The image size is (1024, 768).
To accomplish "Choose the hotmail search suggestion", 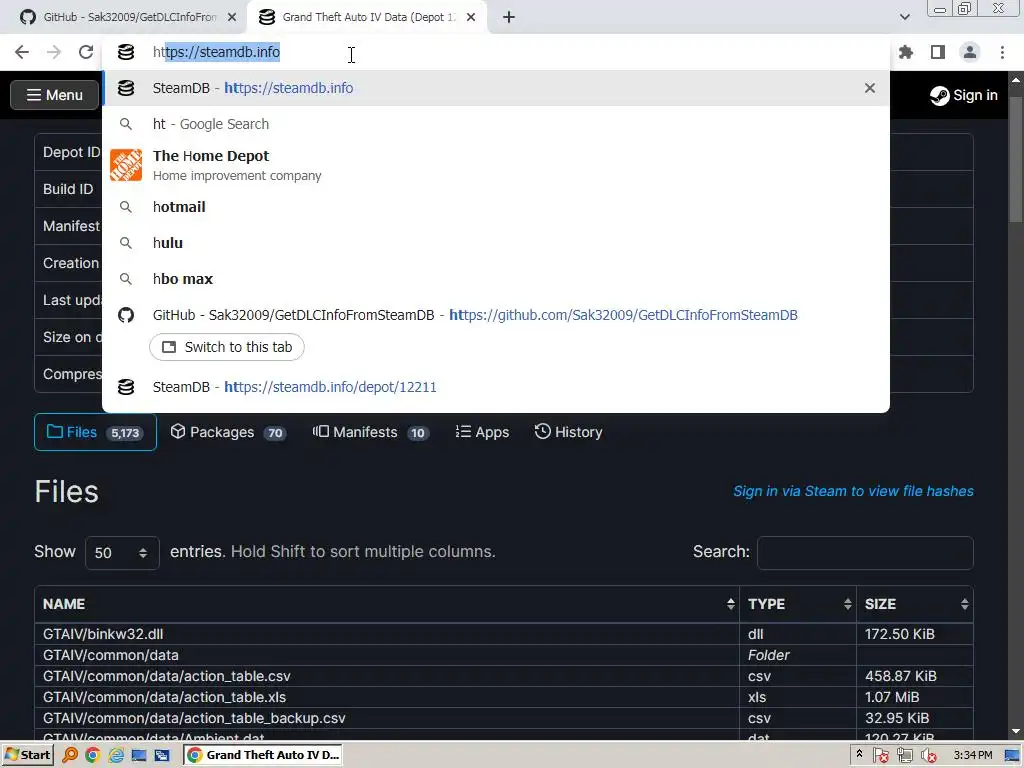I will tap(496, 207).
